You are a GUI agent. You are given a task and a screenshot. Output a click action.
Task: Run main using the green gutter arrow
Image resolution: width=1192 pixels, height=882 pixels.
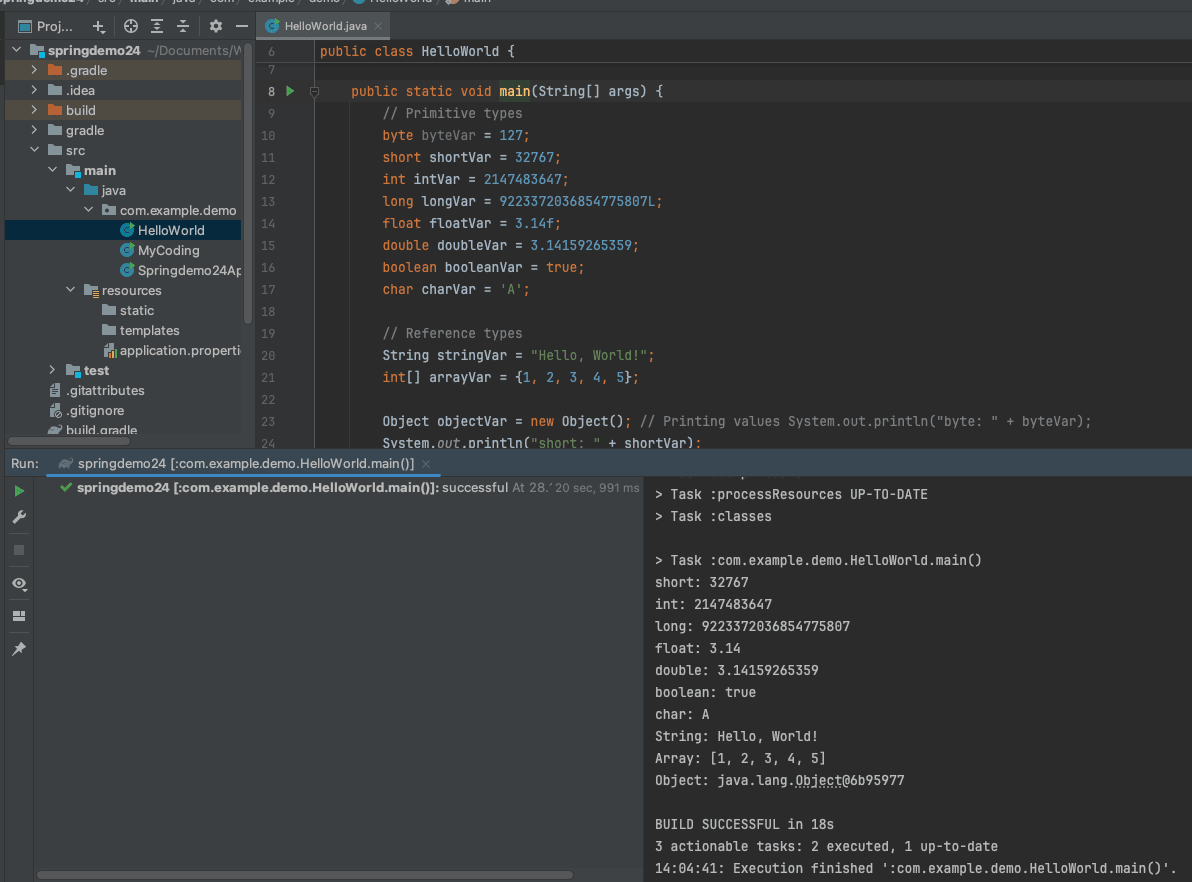coord(290,91)
